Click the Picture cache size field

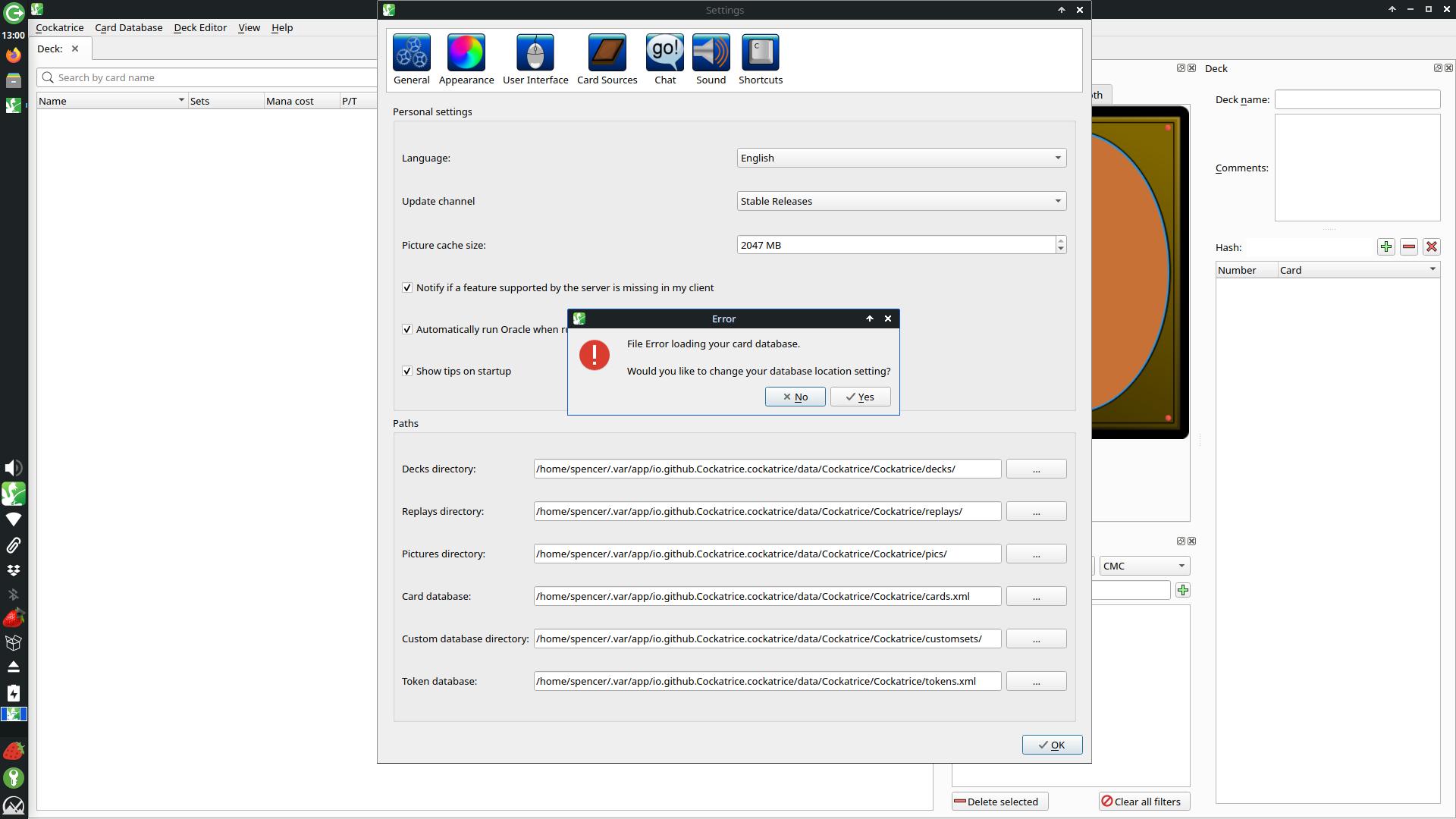tap(896, 245)
